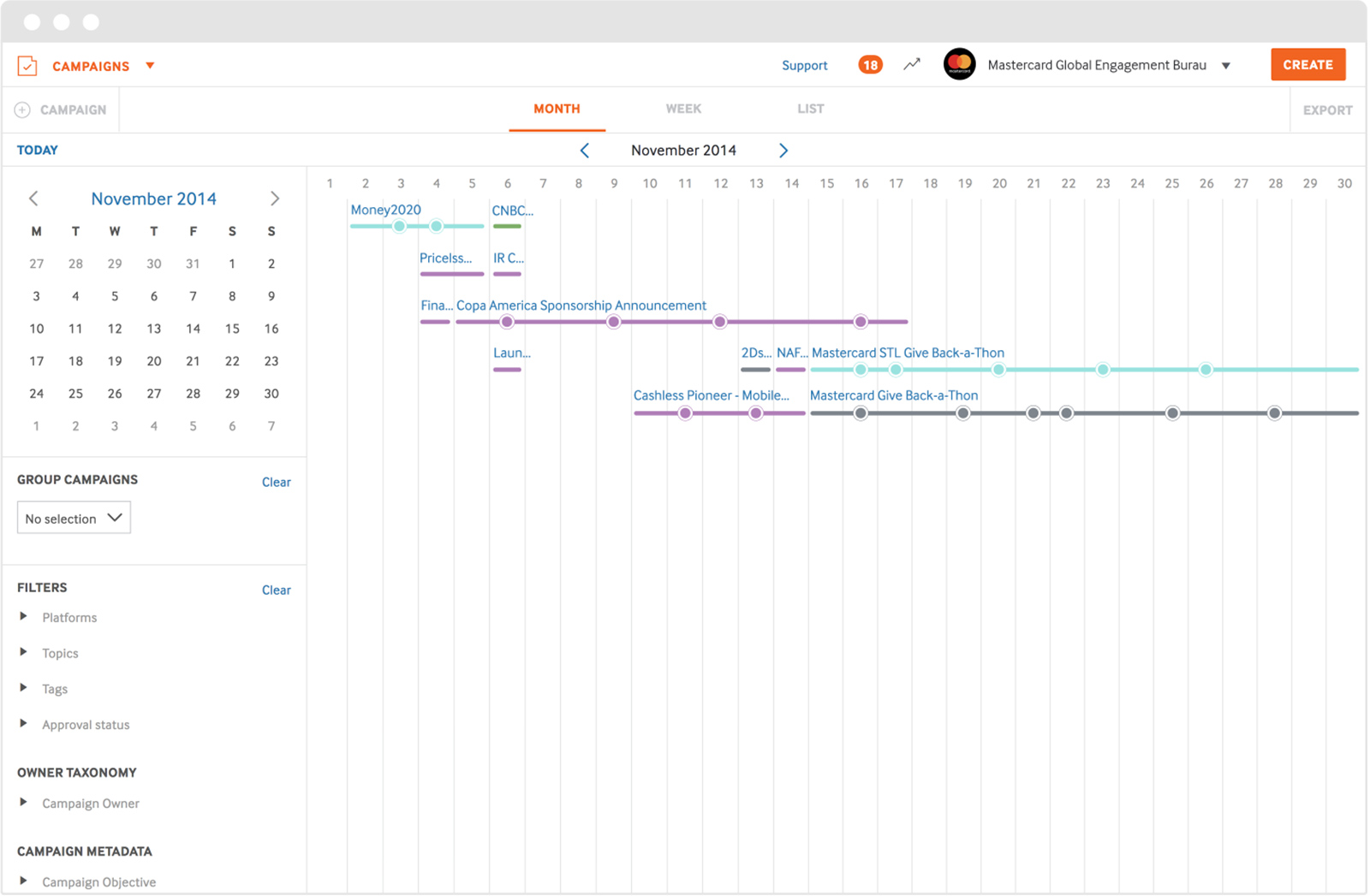
Task: Click Cashless Pioneer marker on day 11
Action: [685, 413]
